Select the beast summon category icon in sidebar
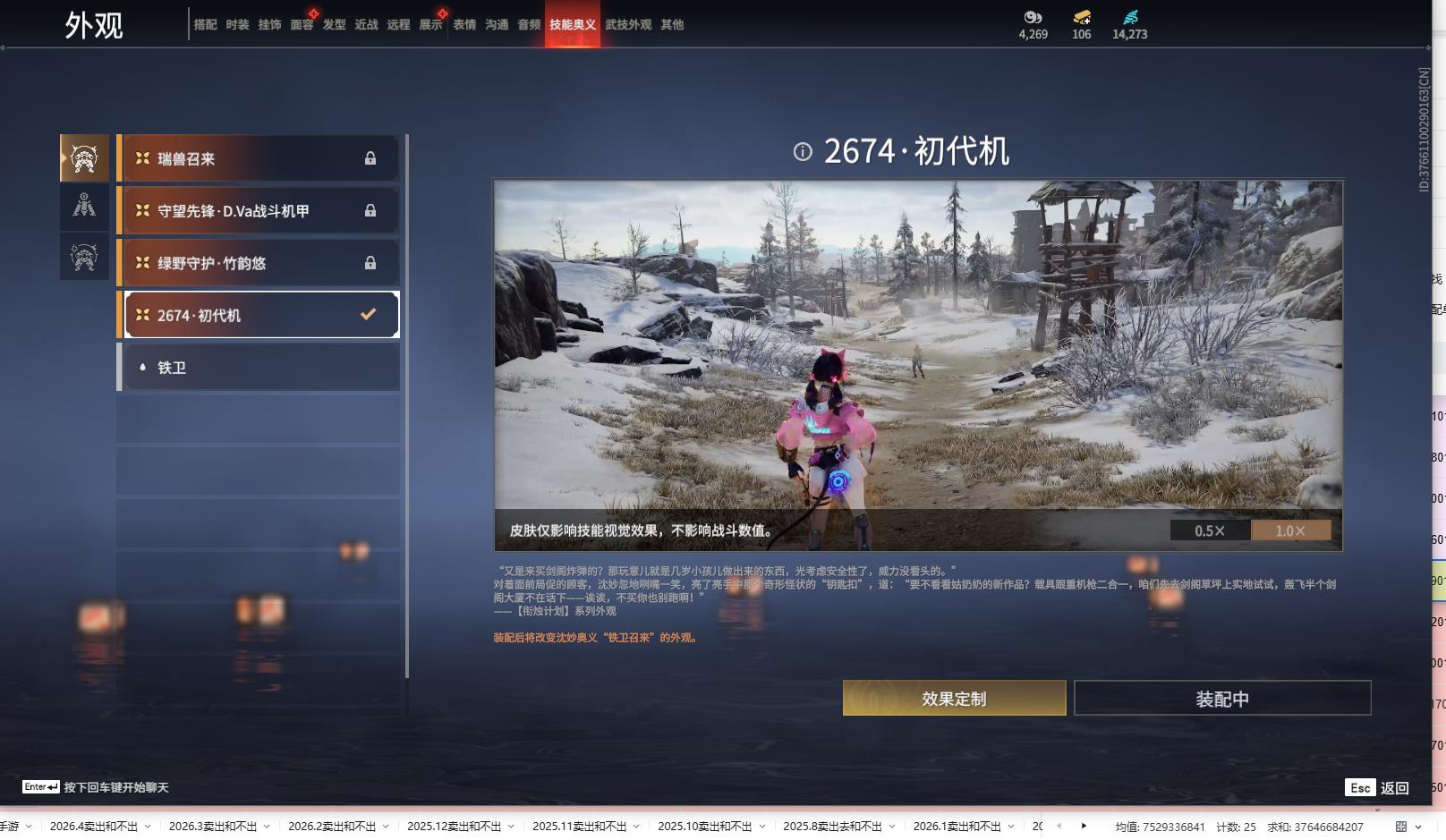 tap(84, 158)
